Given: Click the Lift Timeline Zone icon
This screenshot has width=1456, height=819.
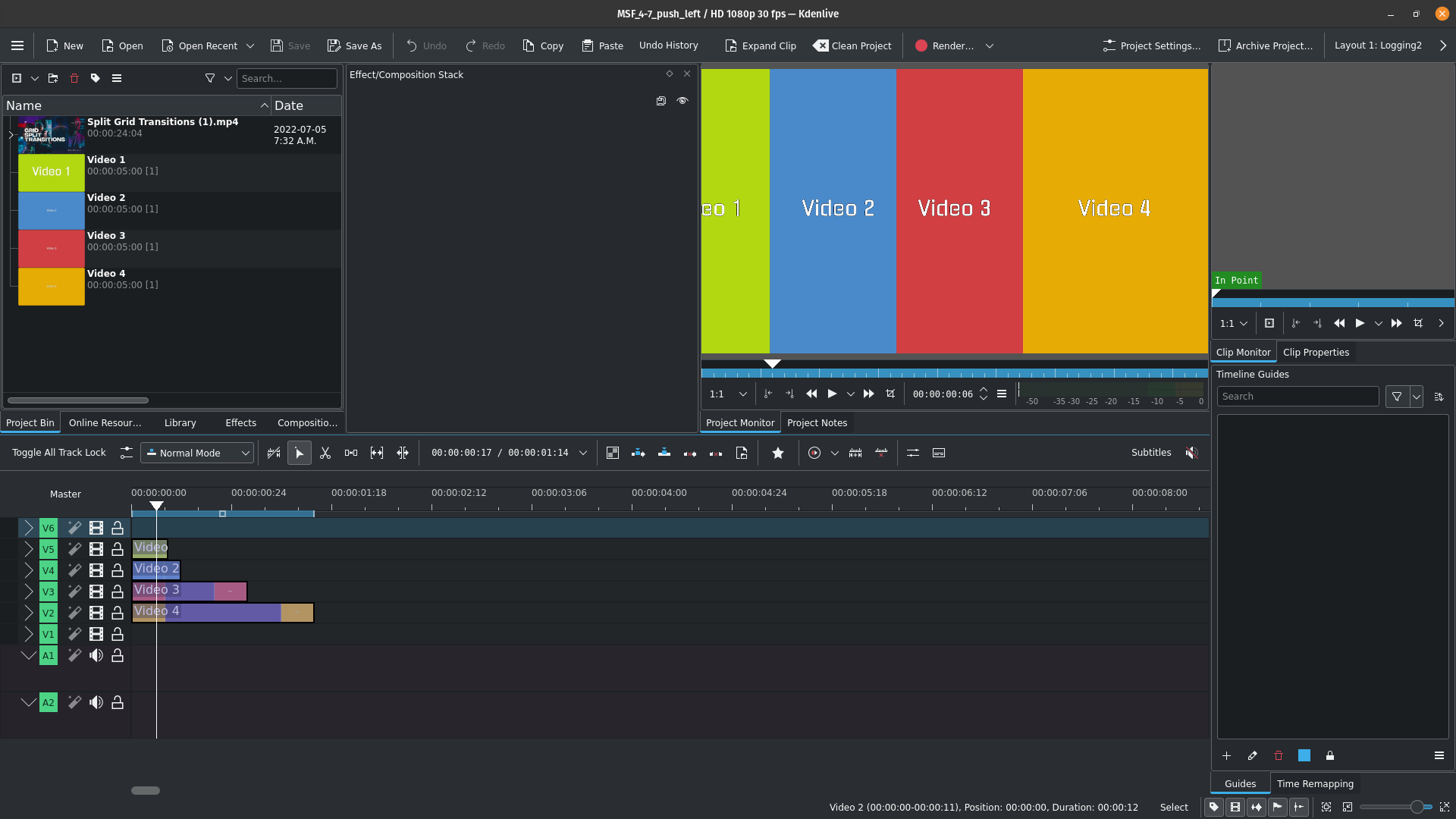Looking at the screenshot, I should click(716, 453).
